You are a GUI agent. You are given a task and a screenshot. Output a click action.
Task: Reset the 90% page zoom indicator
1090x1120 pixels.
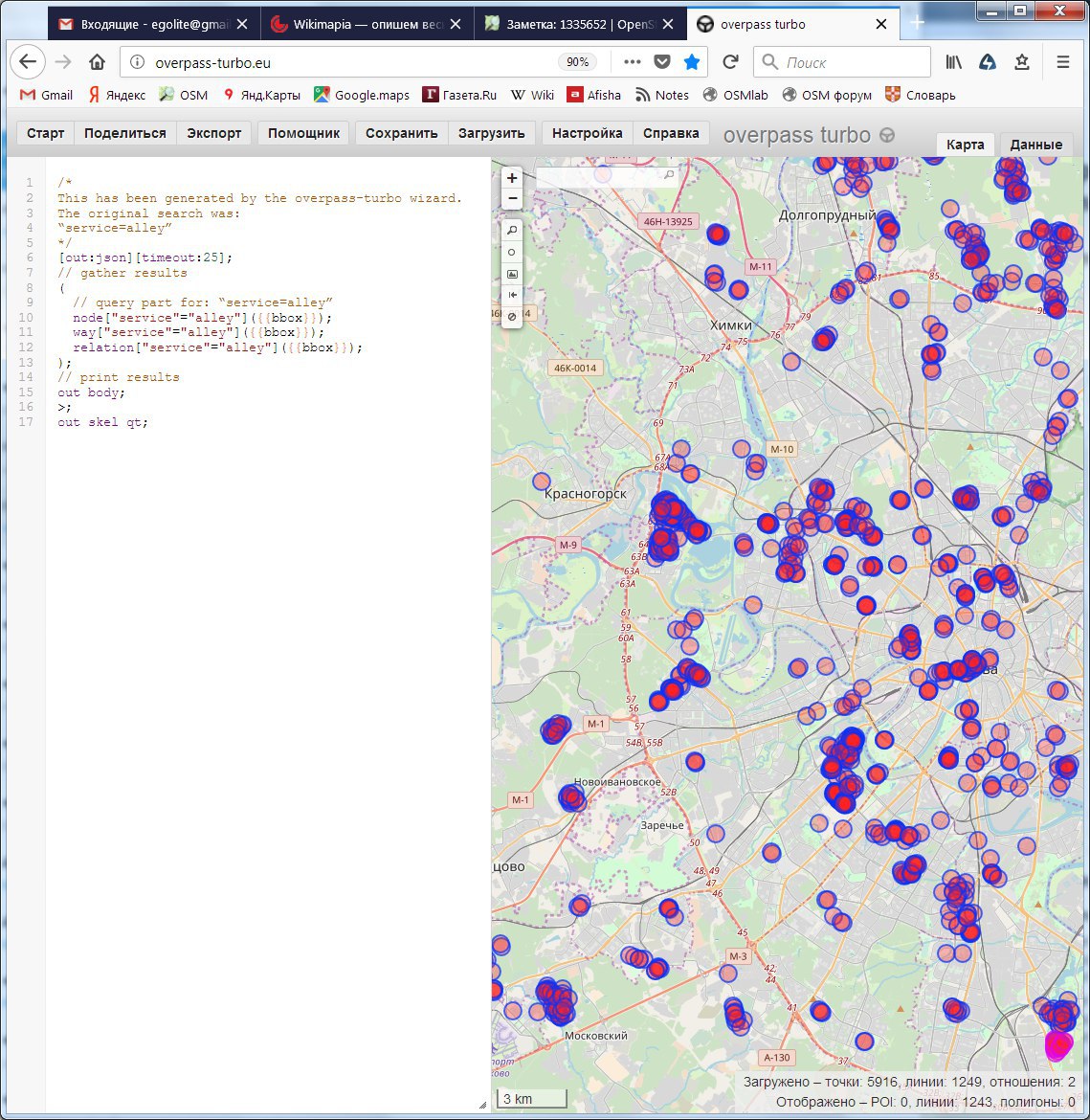(x=577, y=62)
